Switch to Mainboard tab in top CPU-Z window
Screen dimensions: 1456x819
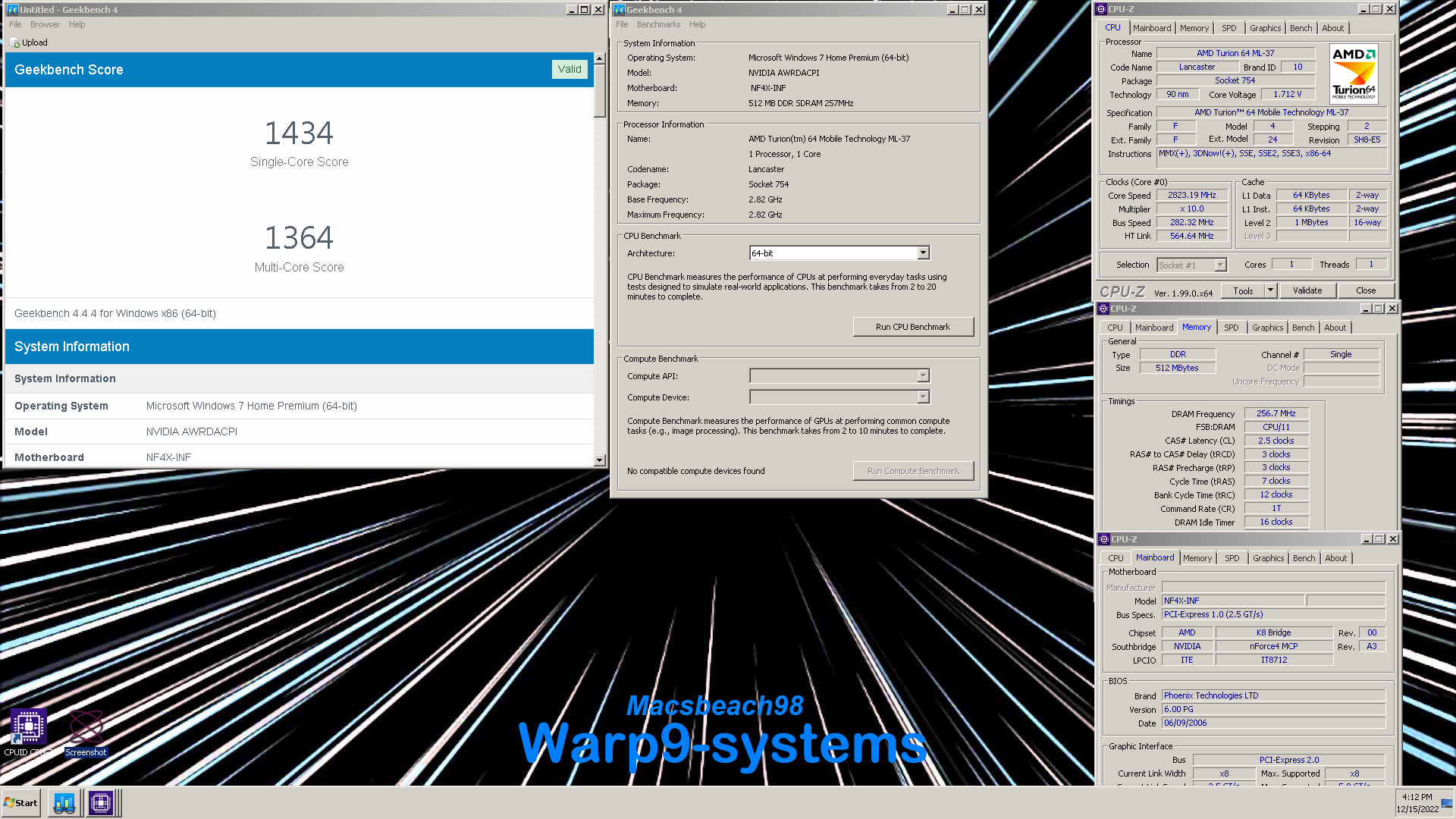[1152, 28]
